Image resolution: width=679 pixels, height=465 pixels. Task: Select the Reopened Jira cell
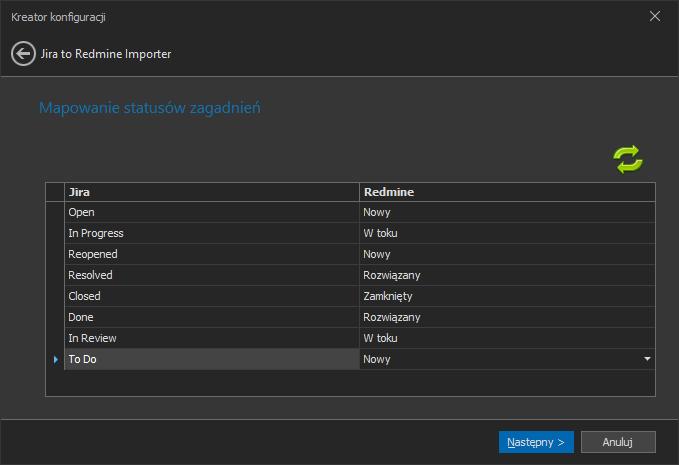coord(212,254)
